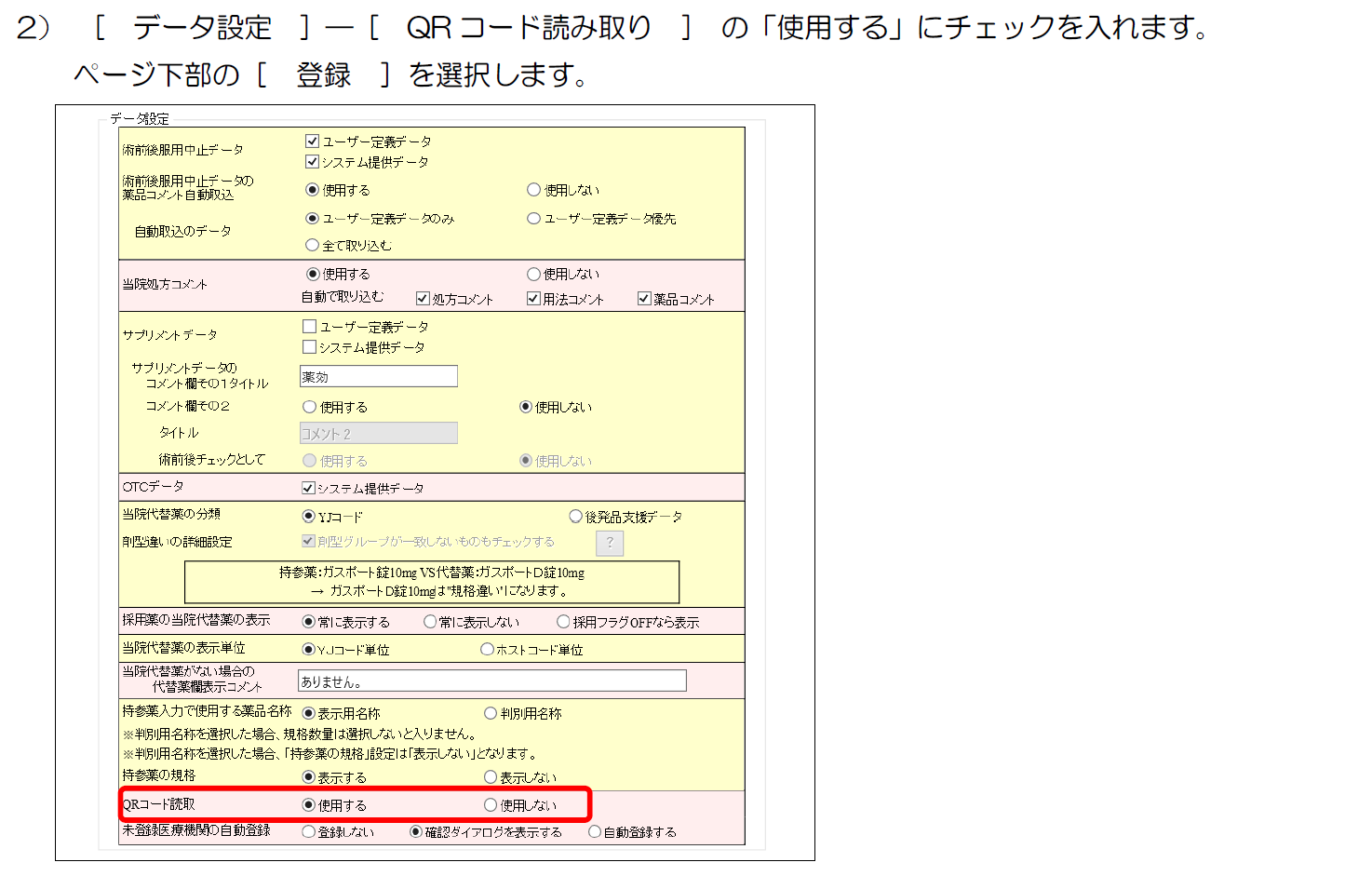
Task: Select 表示しない for 持参薬の規格
Action: click(x=491, y=777)
